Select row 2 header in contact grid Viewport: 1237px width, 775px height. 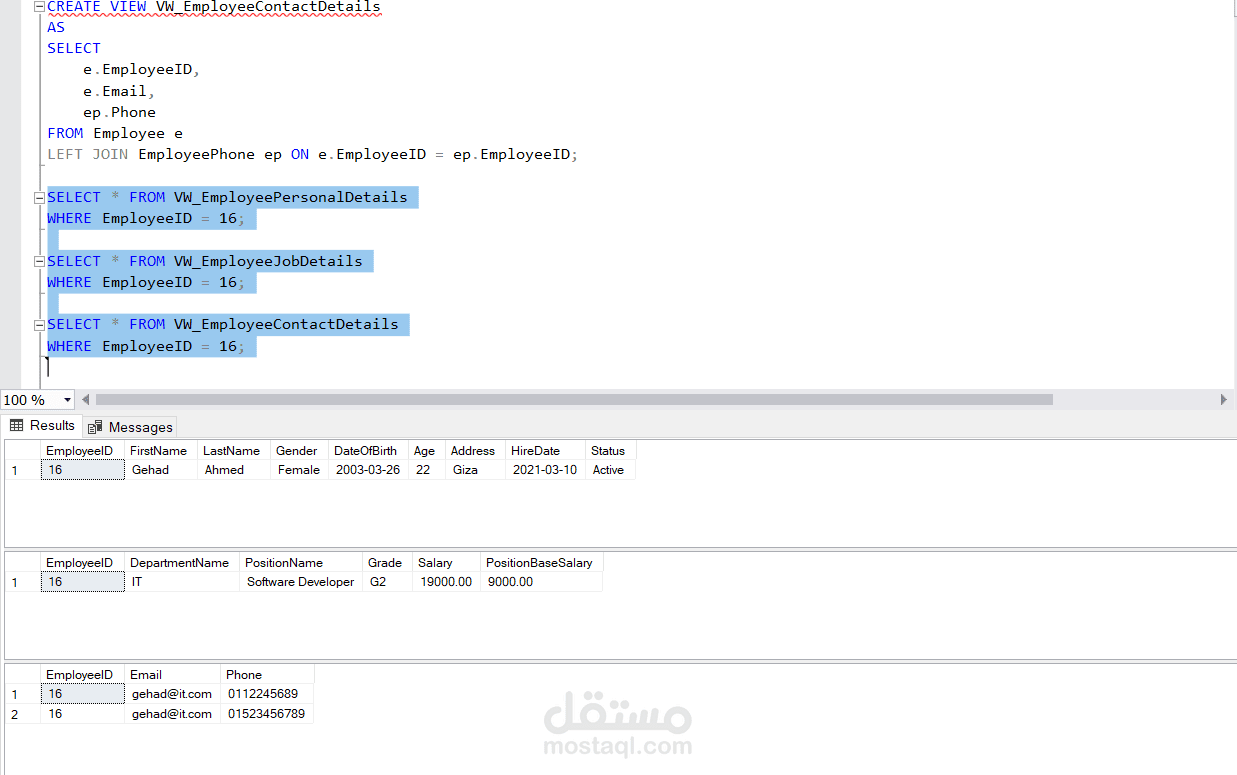pos(22,714)
